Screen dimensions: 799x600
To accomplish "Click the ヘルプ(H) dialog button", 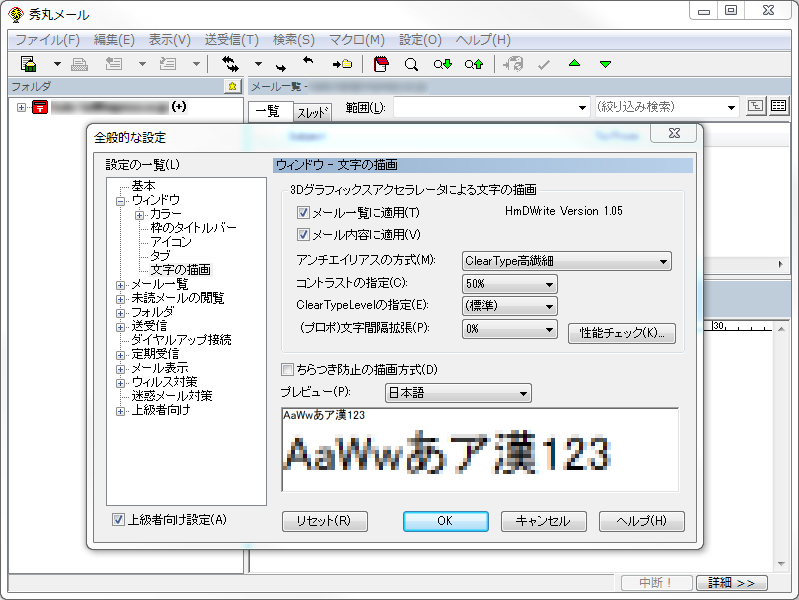I will [642, 521].
